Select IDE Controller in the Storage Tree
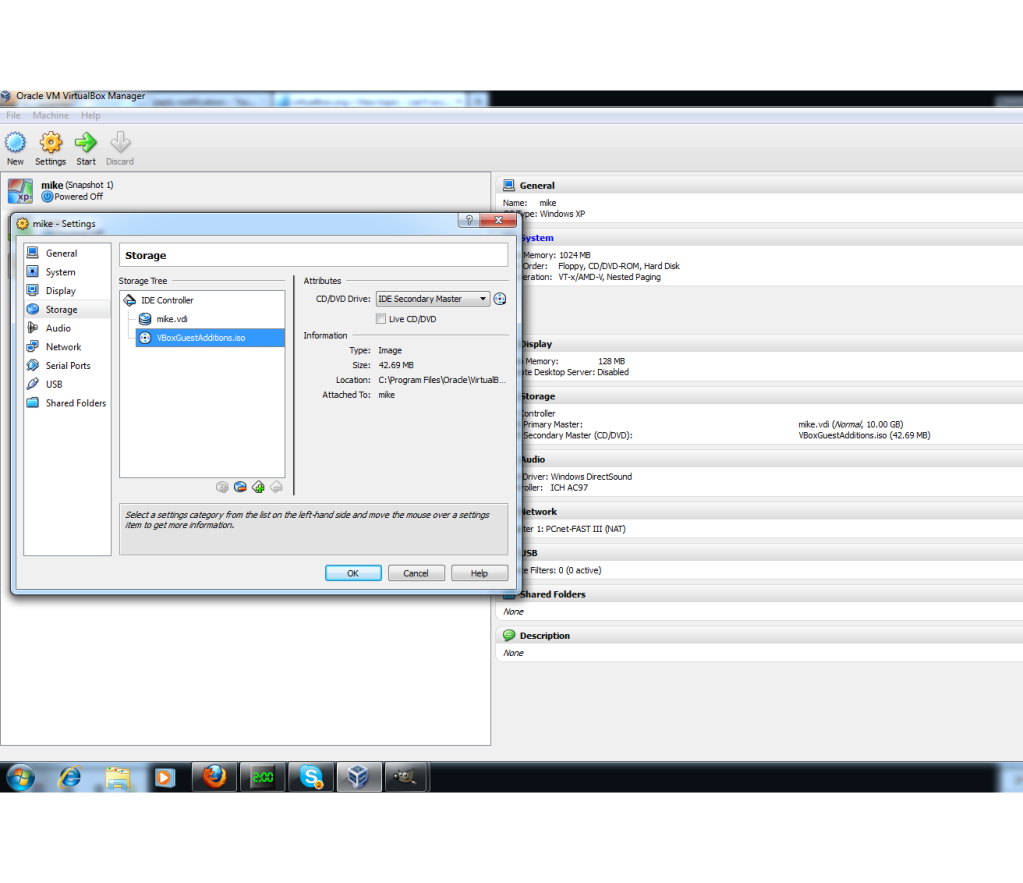Viewport: 1023px width, 883px height. point(166,300)
